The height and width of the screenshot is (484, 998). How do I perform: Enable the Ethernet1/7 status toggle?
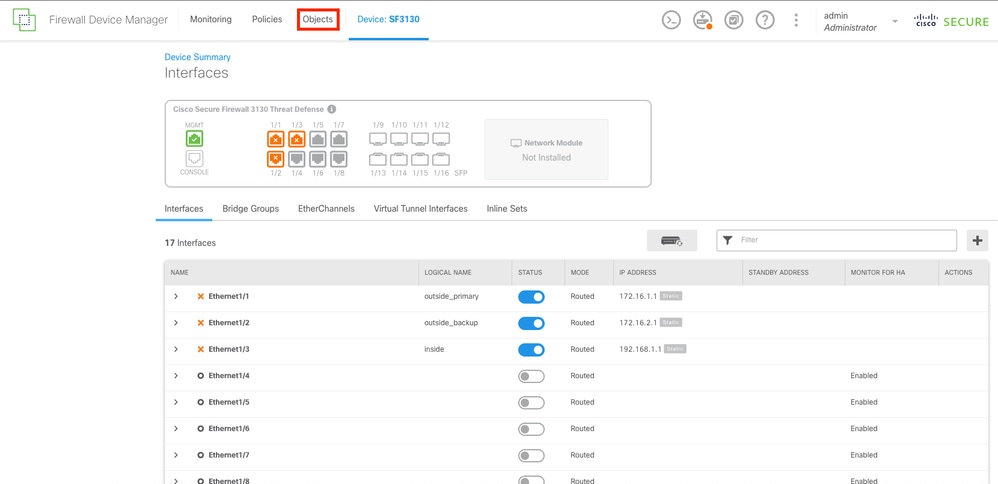531,455
